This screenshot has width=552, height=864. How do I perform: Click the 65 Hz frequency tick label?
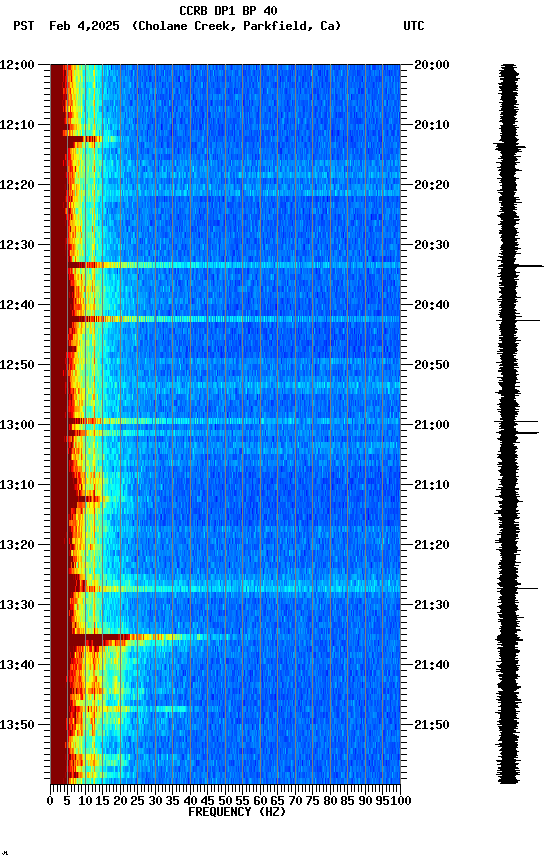click(x=278, y=801)
